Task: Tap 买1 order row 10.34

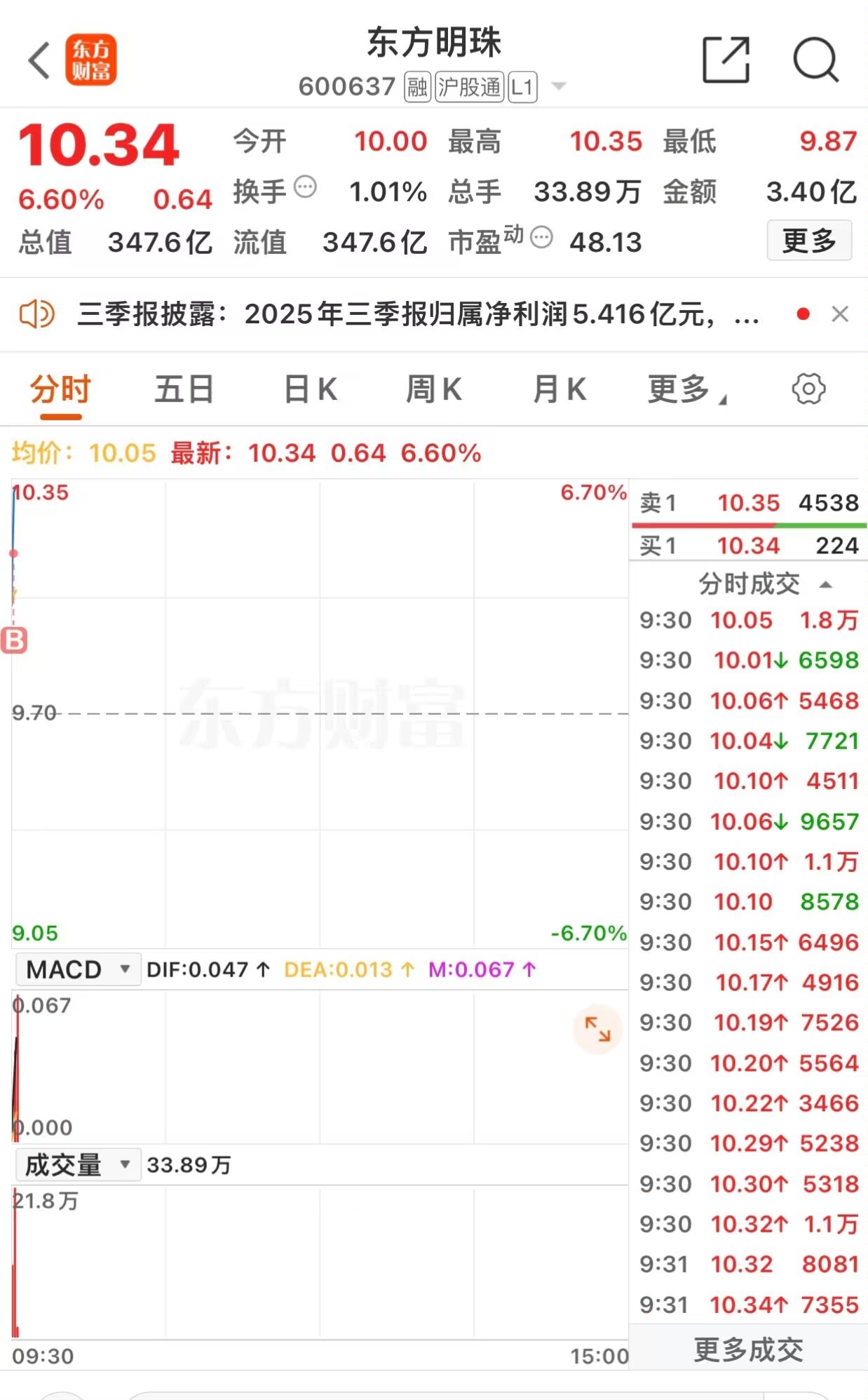Action: [749, 545]
